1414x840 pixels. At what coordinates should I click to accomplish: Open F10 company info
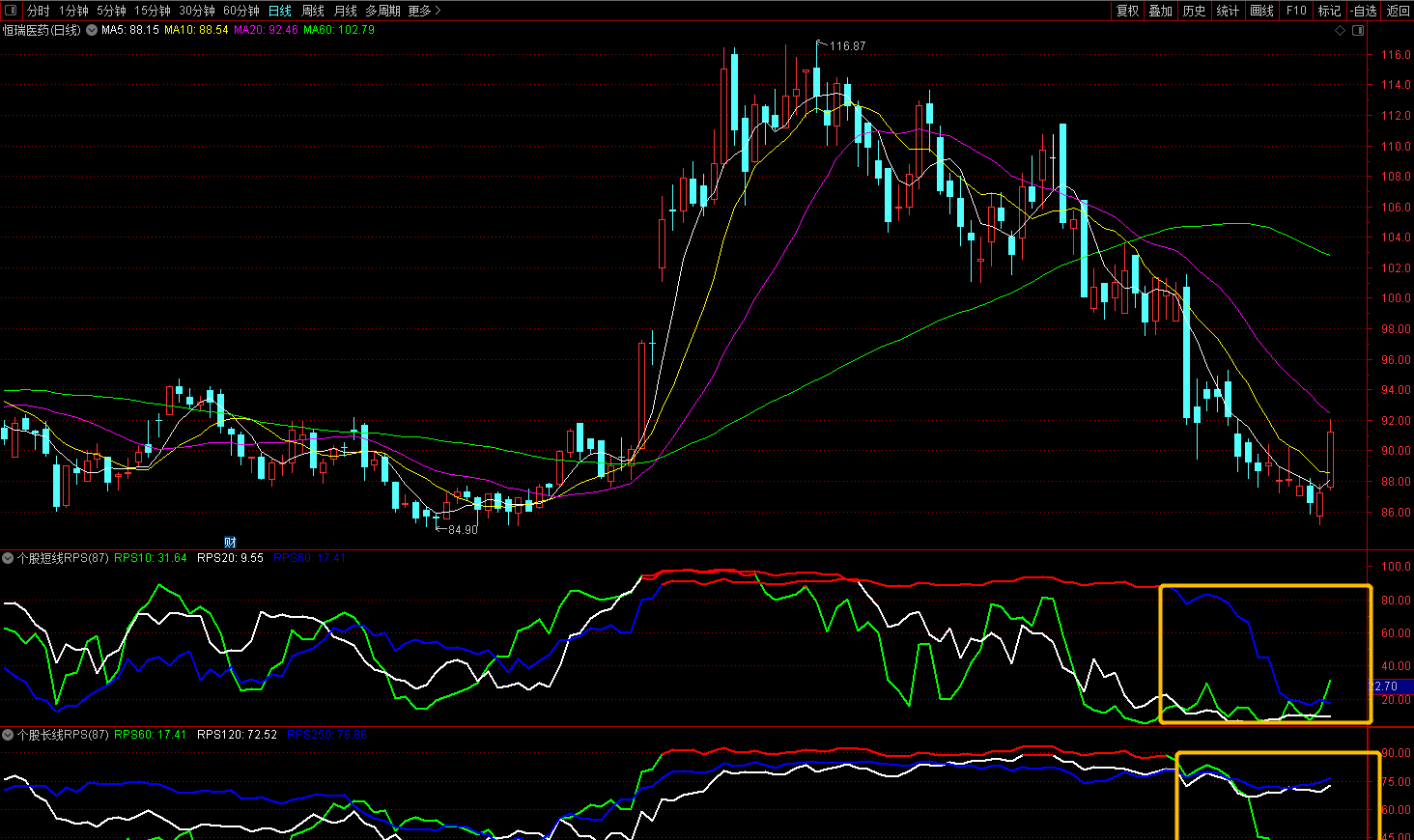tap(1296, 11)
